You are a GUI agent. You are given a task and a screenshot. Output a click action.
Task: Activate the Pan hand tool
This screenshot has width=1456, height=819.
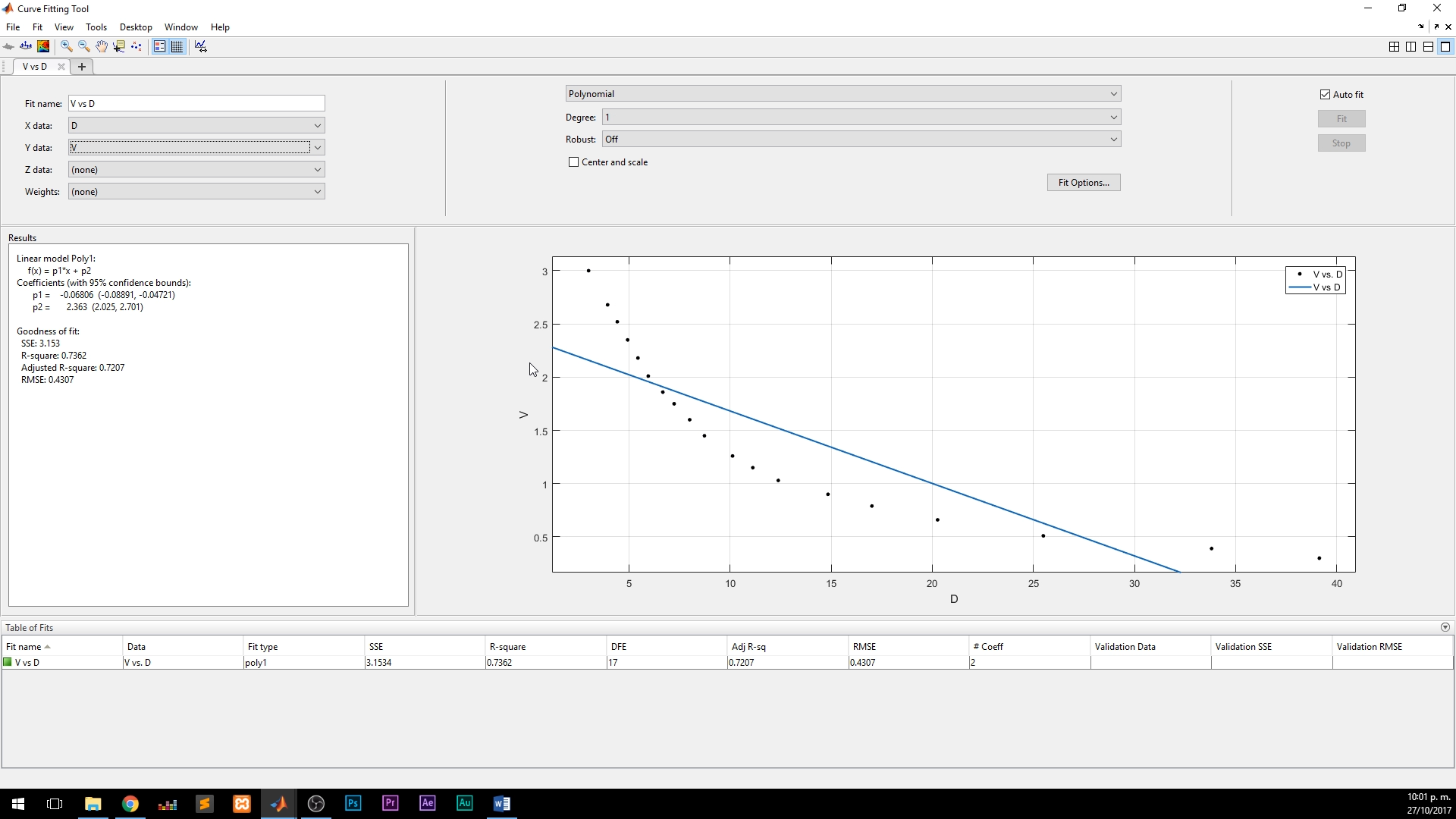[x=102, y=46]
